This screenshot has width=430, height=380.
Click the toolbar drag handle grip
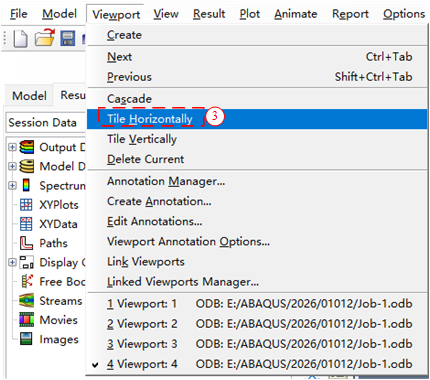[x=5, y=38]
